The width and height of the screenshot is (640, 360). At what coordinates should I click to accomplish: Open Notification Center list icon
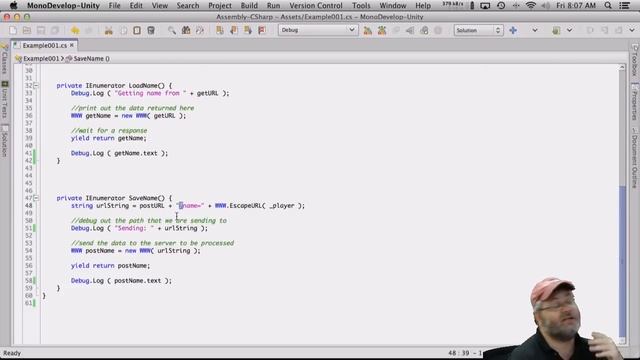(624, 6)
